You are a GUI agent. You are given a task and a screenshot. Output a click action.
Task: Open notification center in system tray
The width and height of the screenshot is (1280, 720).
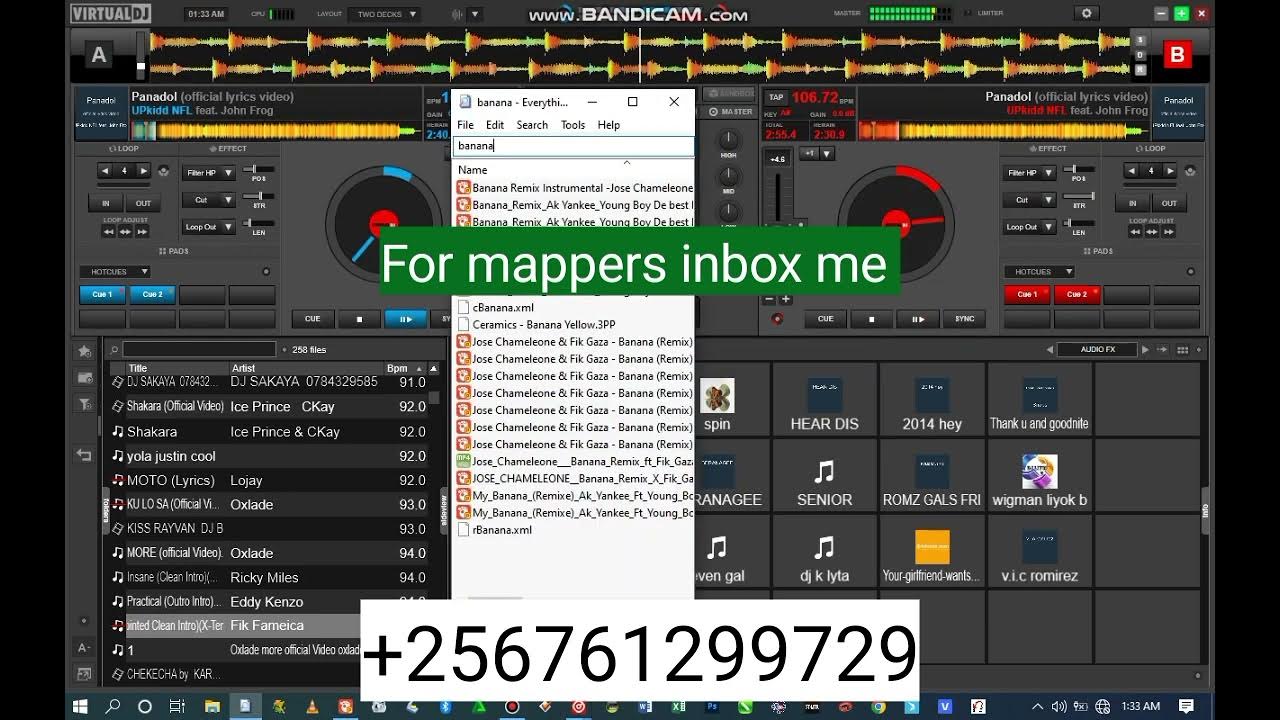1186,706
